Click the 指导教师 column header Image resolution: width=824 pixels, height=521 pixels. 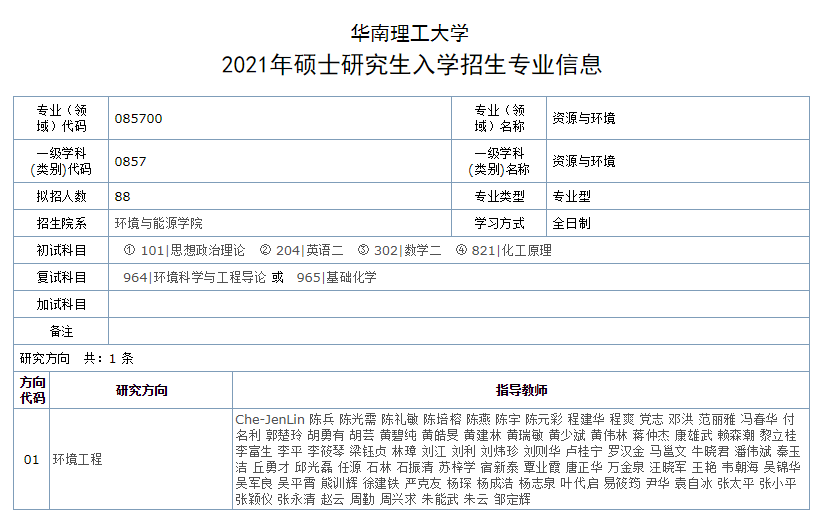tap(521, 390)
